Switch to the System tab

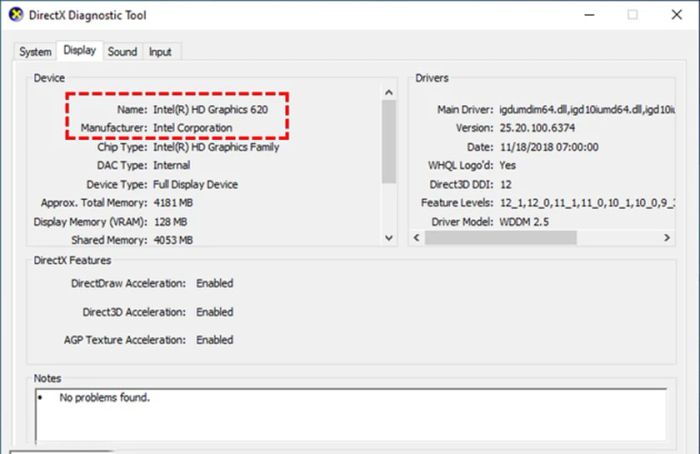tap(35, 52)
